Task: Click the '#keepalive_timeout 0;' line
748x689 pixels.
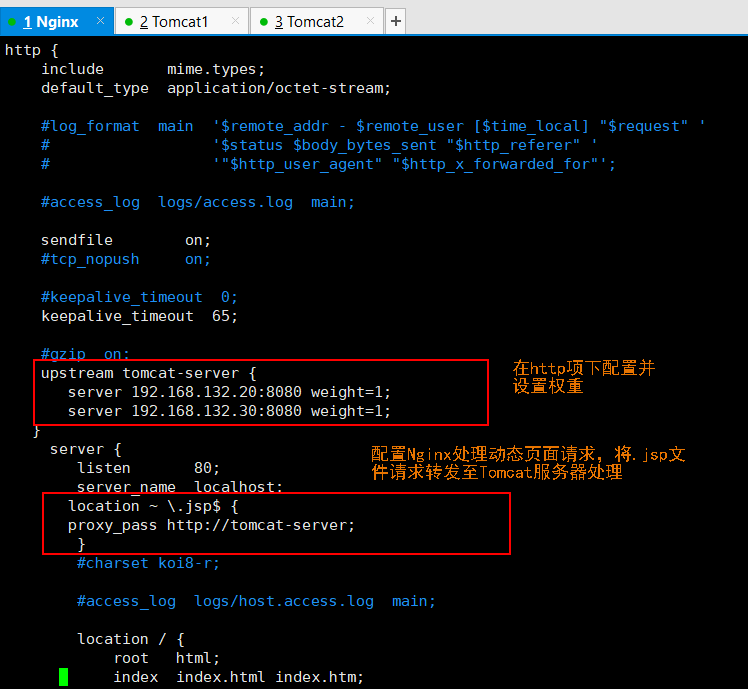Action: coord(139,297)
